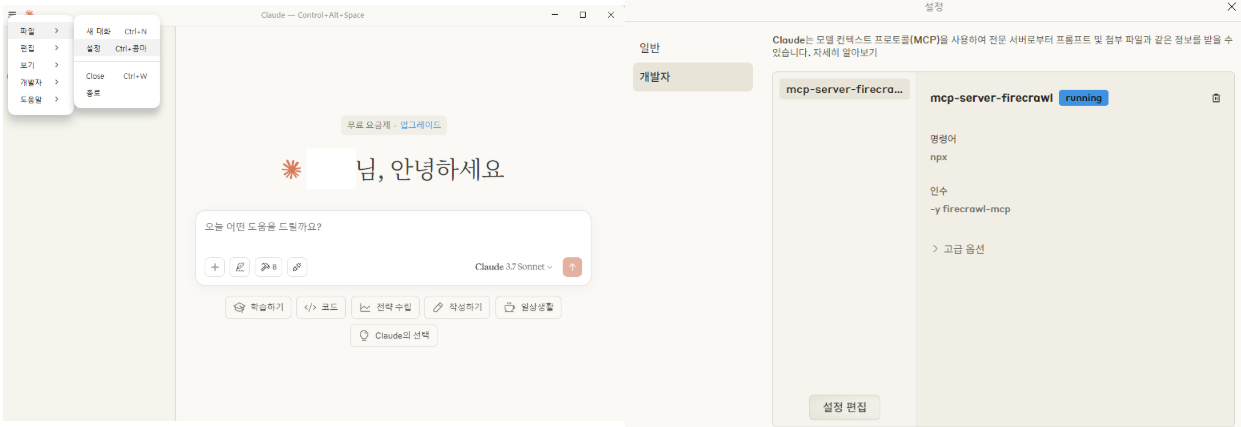Click the plus attachment icon in the chat box
Screen dimensions: 1241x427
(x=215, y=267)
